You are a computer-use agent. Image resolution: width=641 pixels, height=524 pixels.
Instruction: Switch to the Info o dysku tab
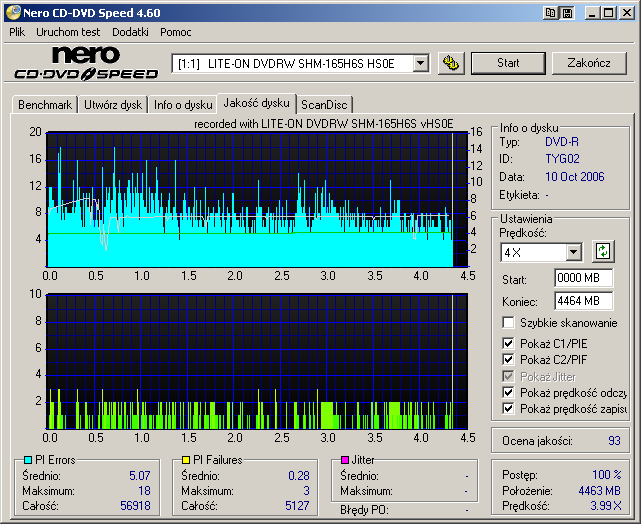pyautogui.click(x=183, y=105)
